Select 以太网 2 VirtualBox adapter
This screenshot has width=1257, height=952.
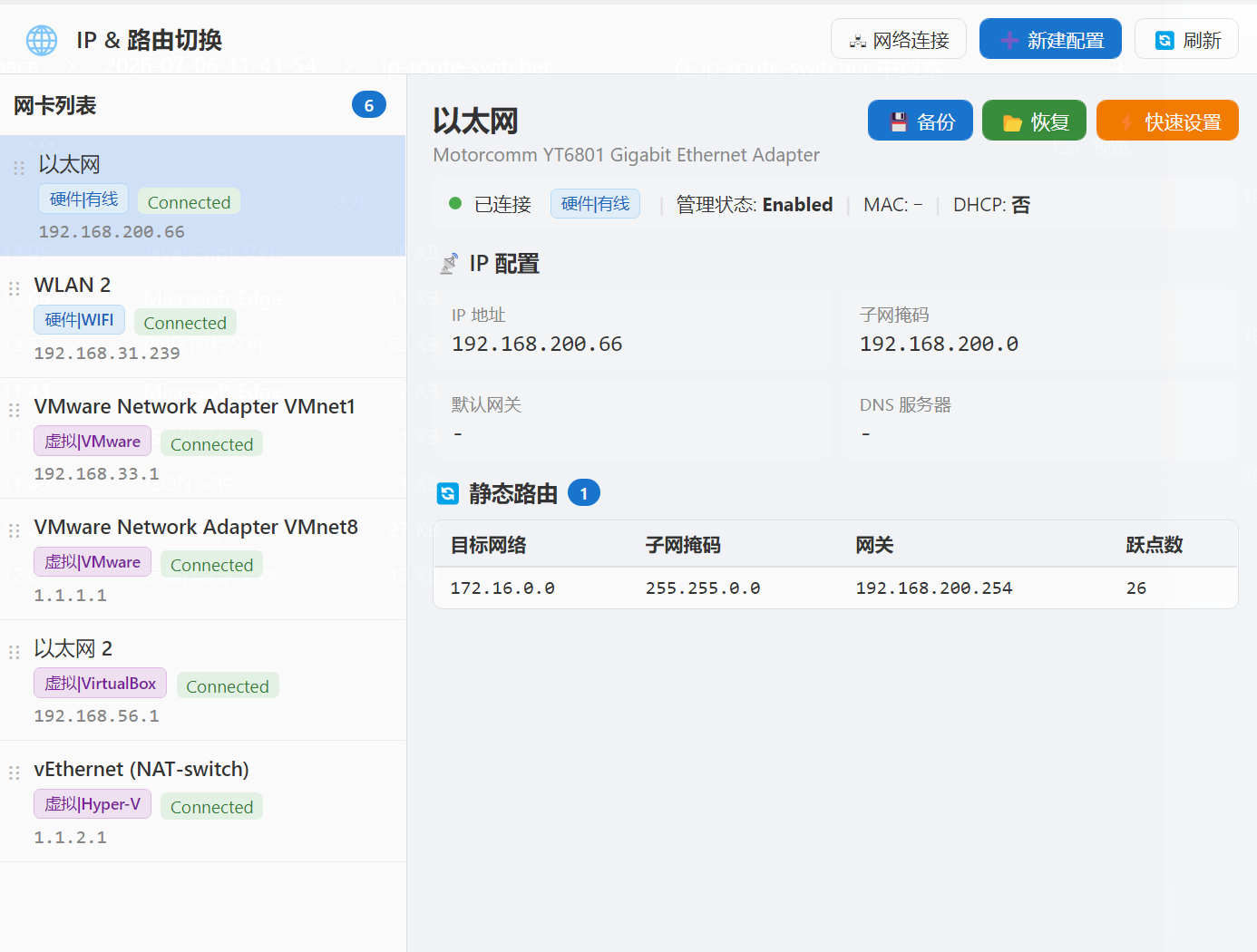tap(203, 681)
